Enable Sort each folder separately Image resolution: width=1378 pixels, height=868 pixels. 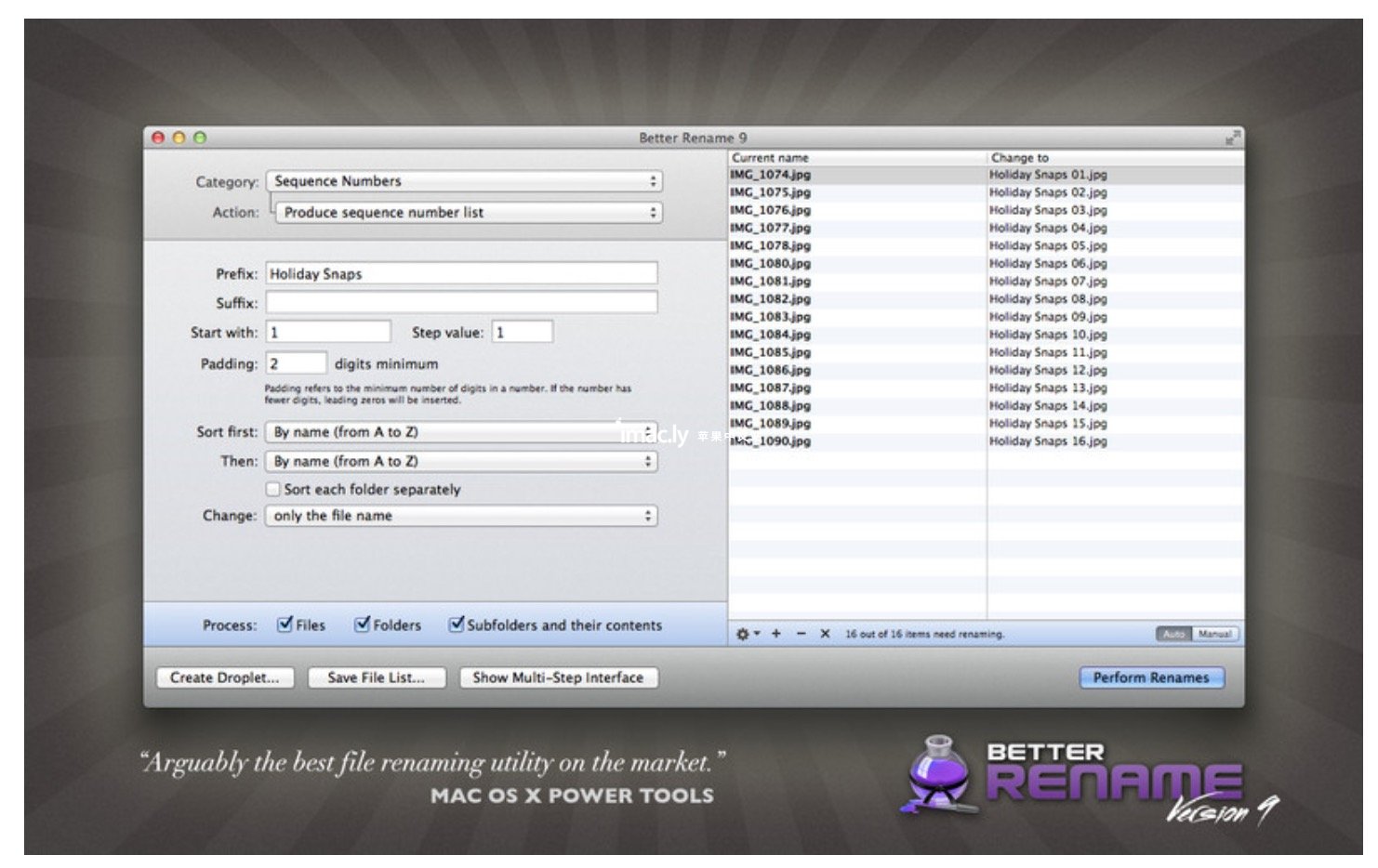pos(273,489)
